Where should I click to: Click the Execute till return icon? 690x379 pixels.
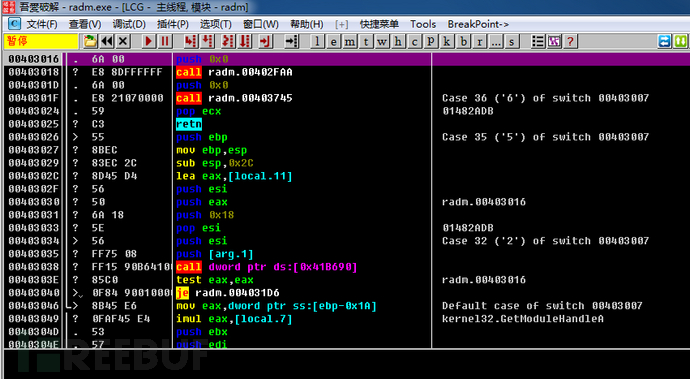point(265,41)
